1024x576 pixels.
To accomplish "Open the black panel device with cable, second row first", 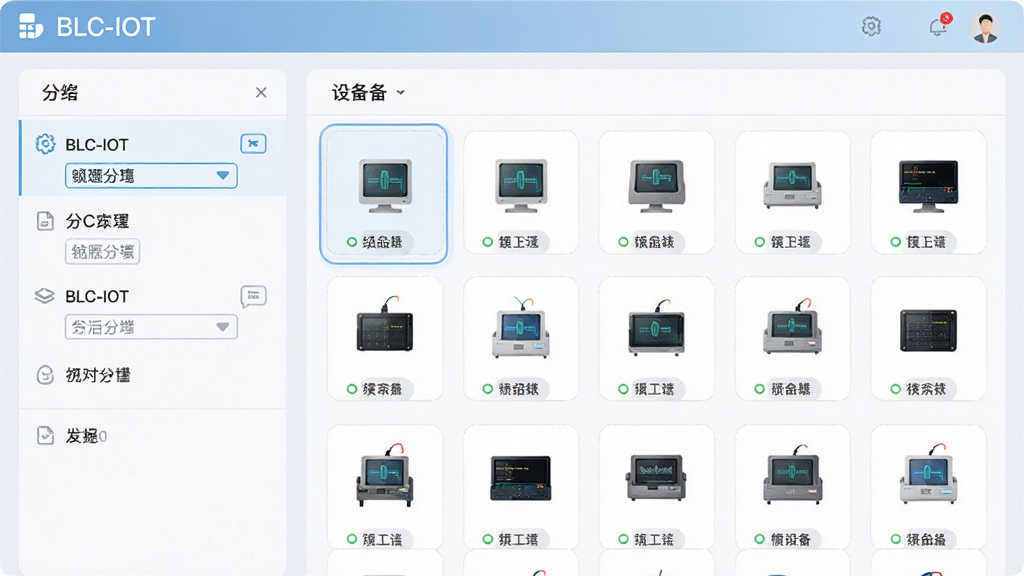I will click(x=385, y=339).
